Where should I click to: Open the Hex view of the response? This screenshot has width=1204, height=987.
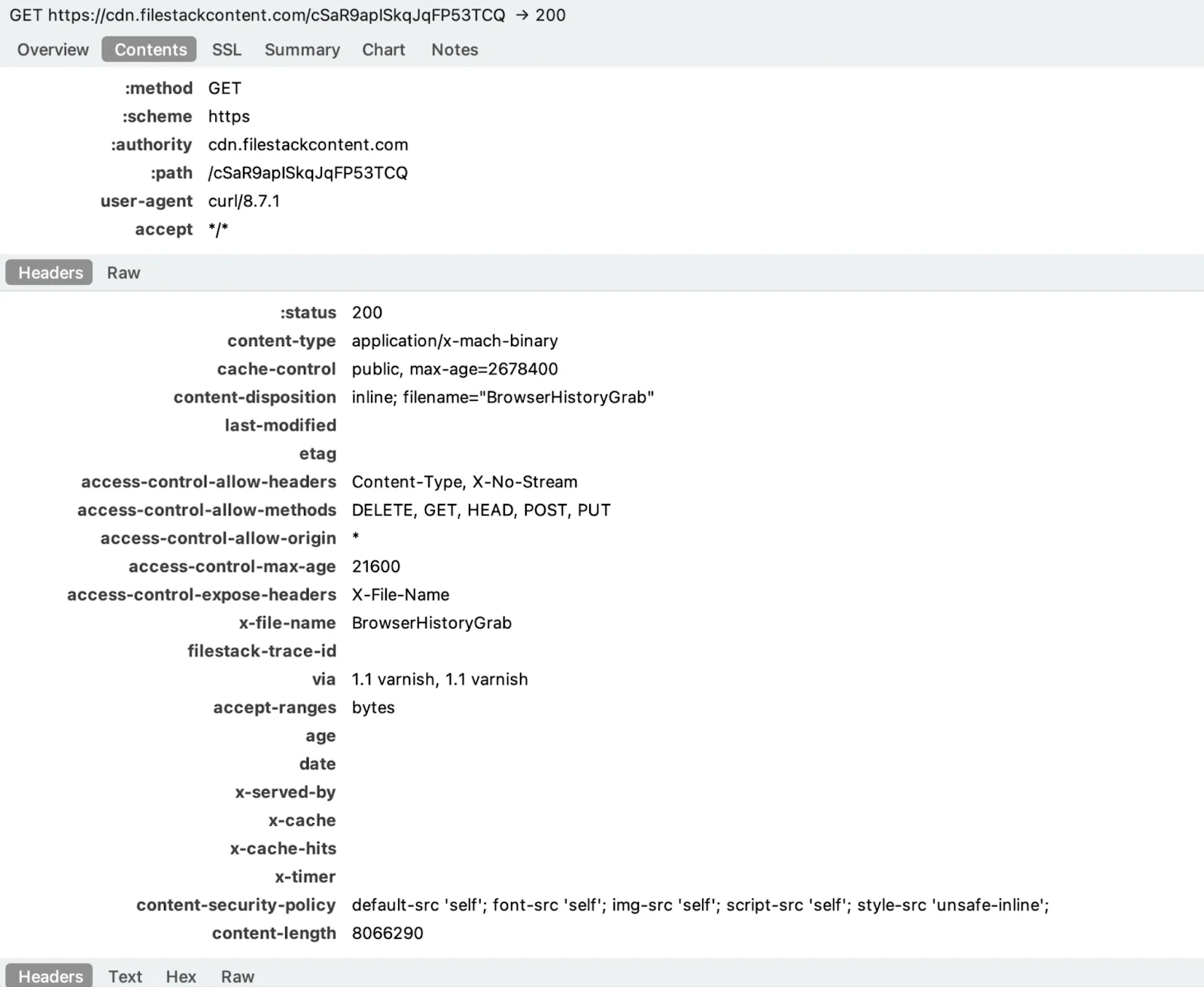click(181, 976)
